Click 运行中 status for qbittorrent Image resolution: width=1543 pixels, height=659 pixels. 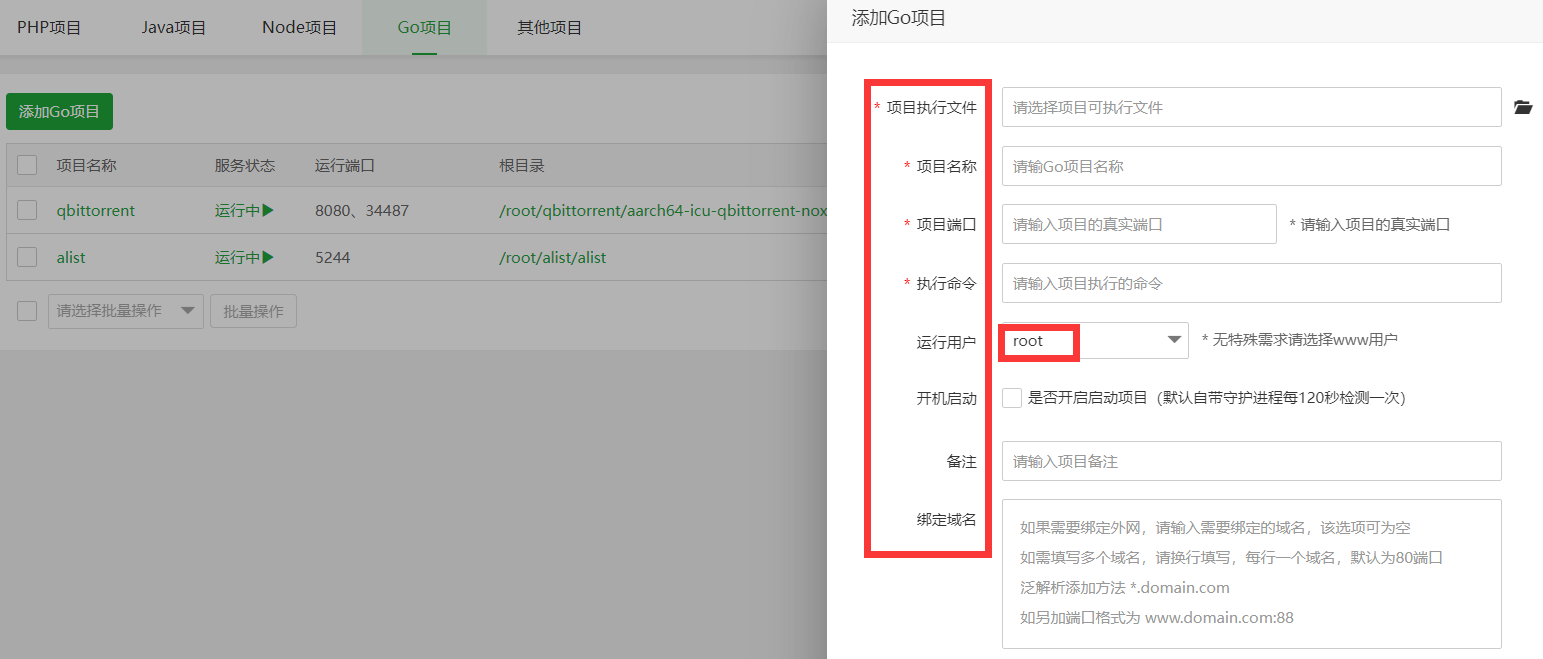[x=243, y=210]
